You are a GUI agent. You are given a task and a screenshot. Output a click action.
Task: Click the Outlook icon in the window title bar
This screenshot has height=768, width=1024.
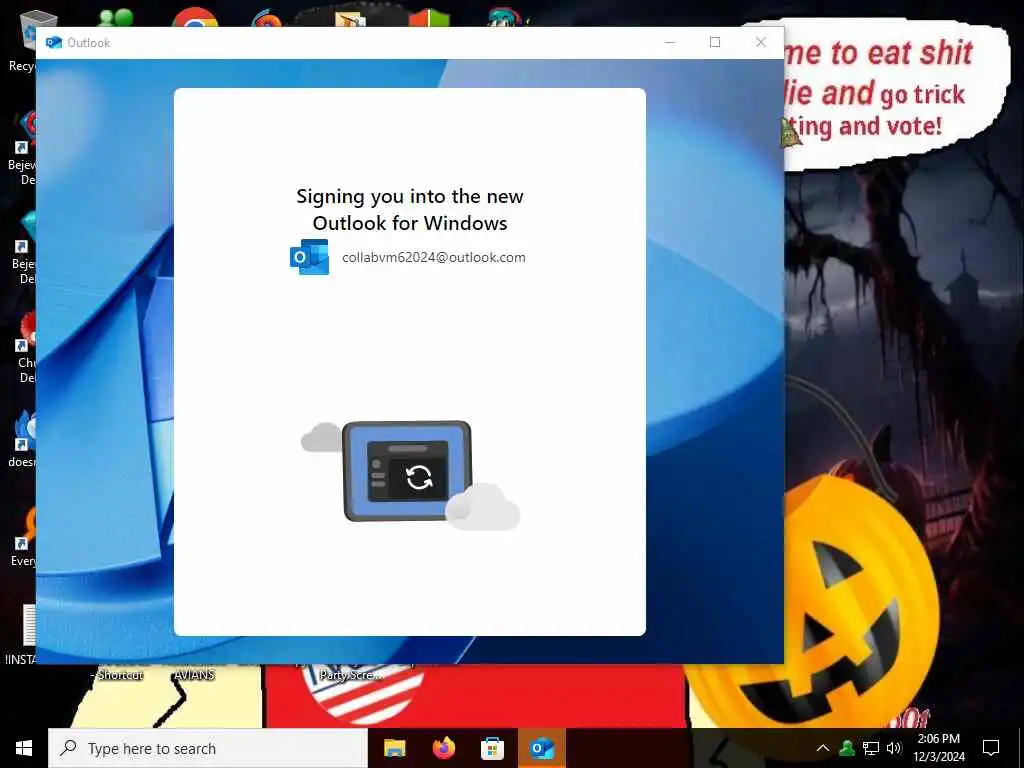click(x=54, y=42)
